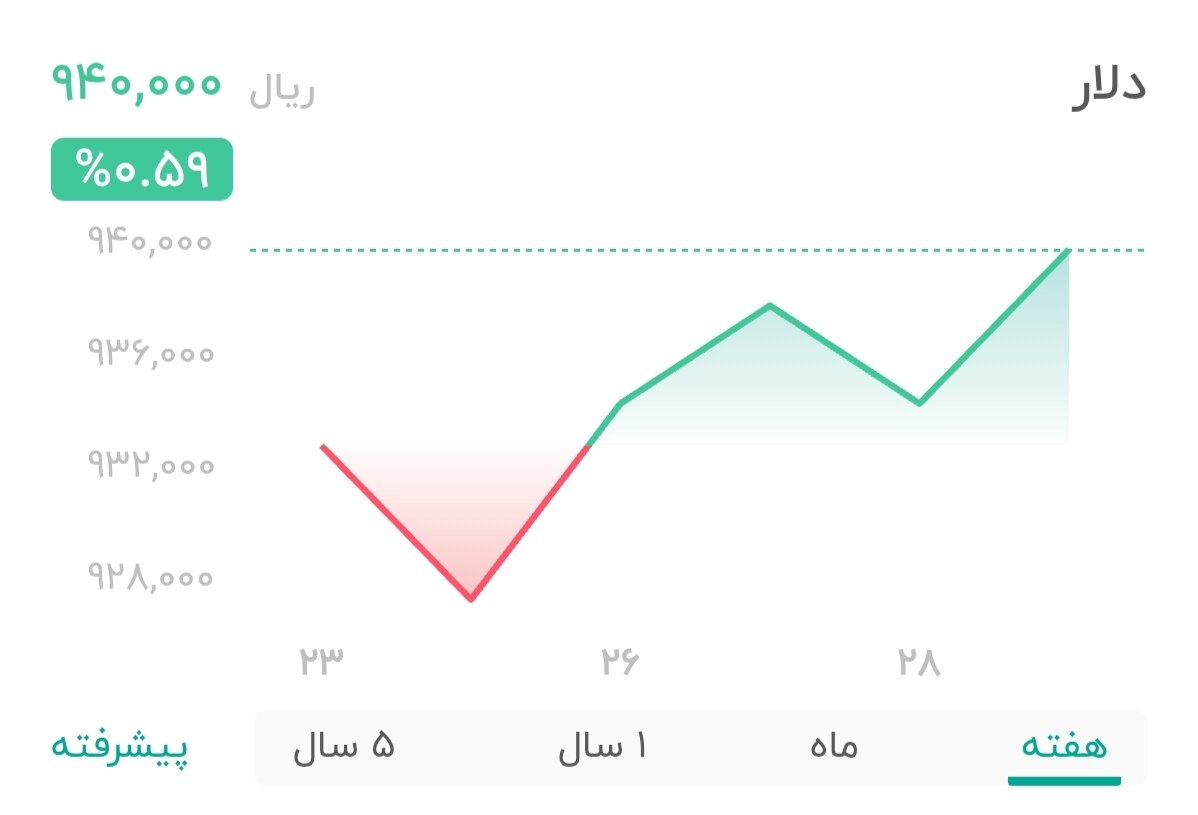Click the ۲۶ axis label
The height and width of the screenshot is (815, 1198).
click(622, 659)
